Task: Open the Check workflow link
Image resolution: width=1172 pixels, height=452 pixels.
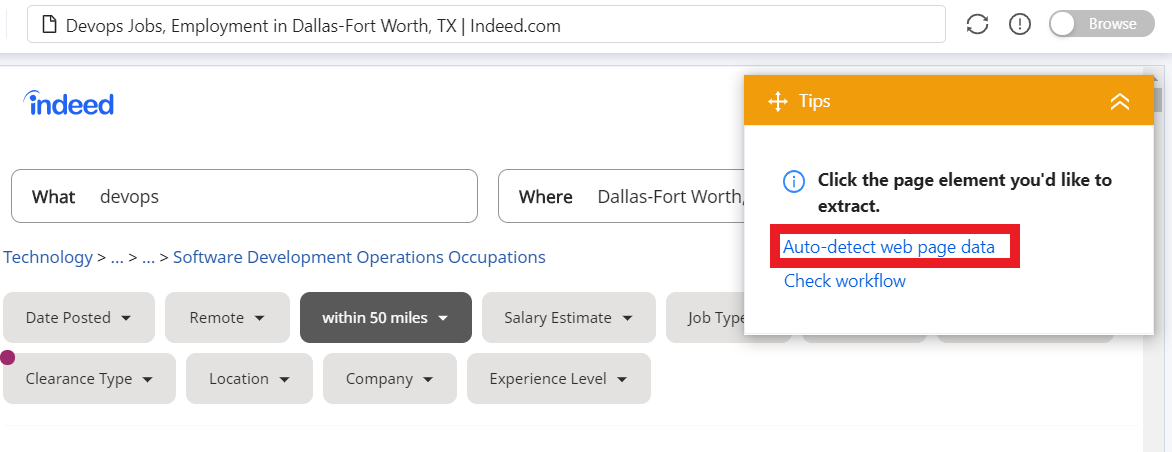Action: point(845,281)
